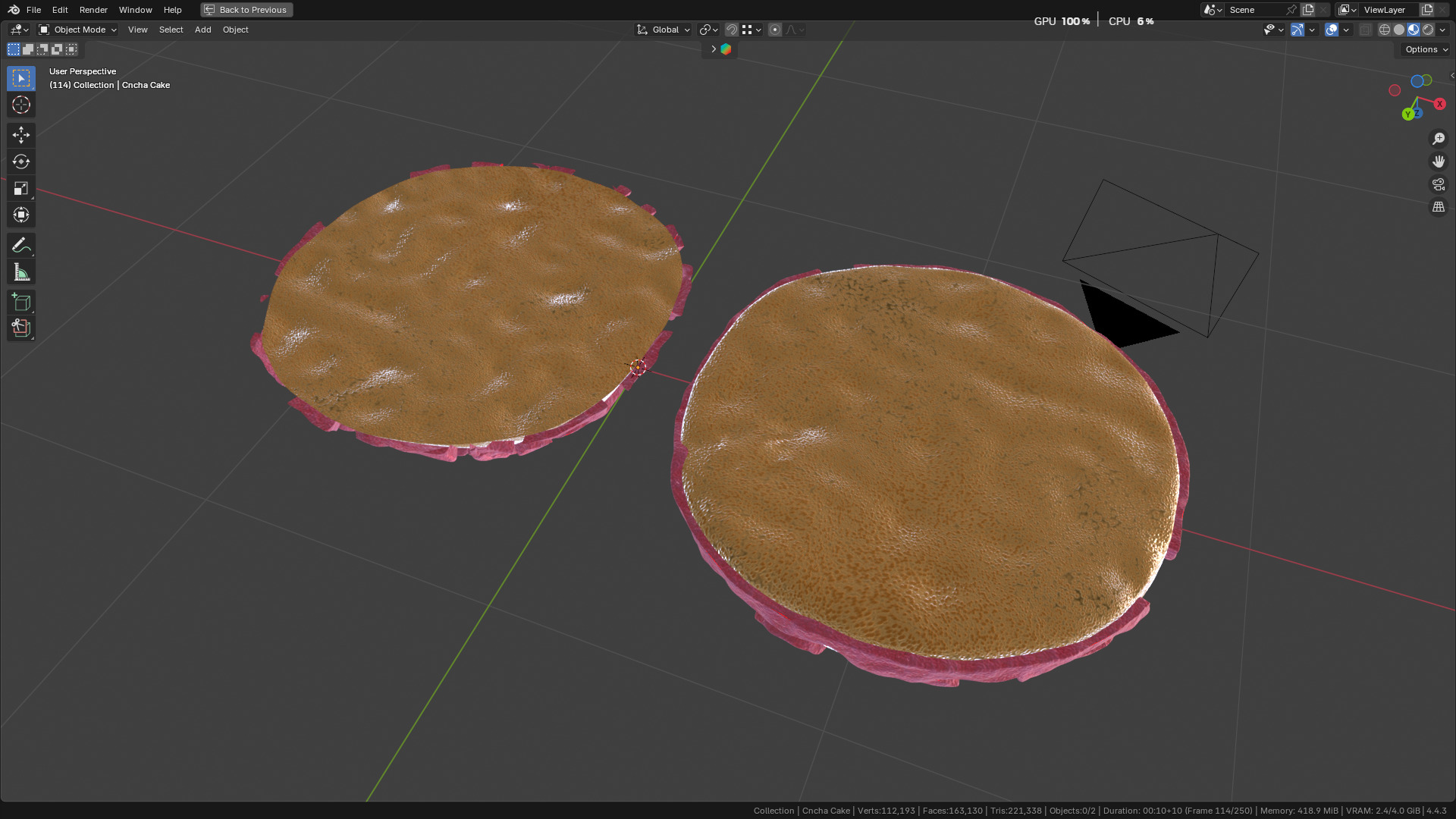Pin the Scene with pin icon
The height and width of the screenshot is (819, 1456).
[1291, 10]
